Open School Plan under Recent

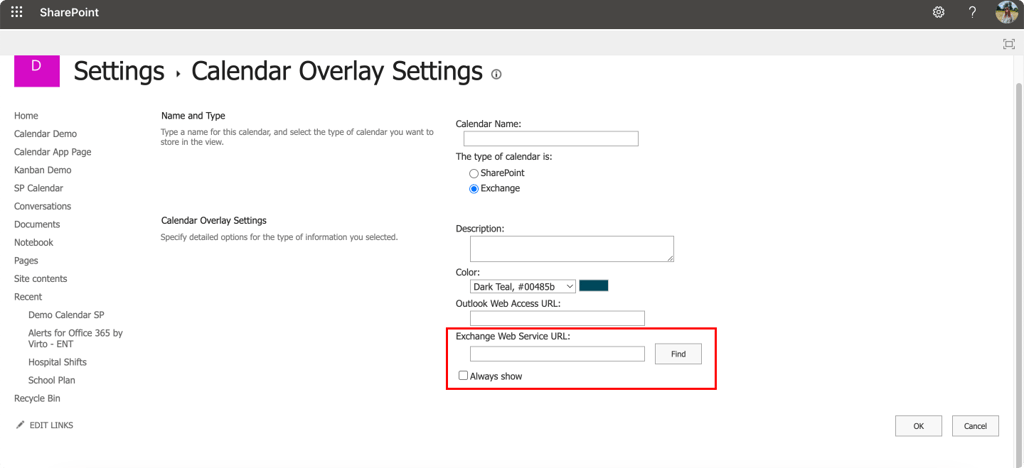(x=52, y=380)
